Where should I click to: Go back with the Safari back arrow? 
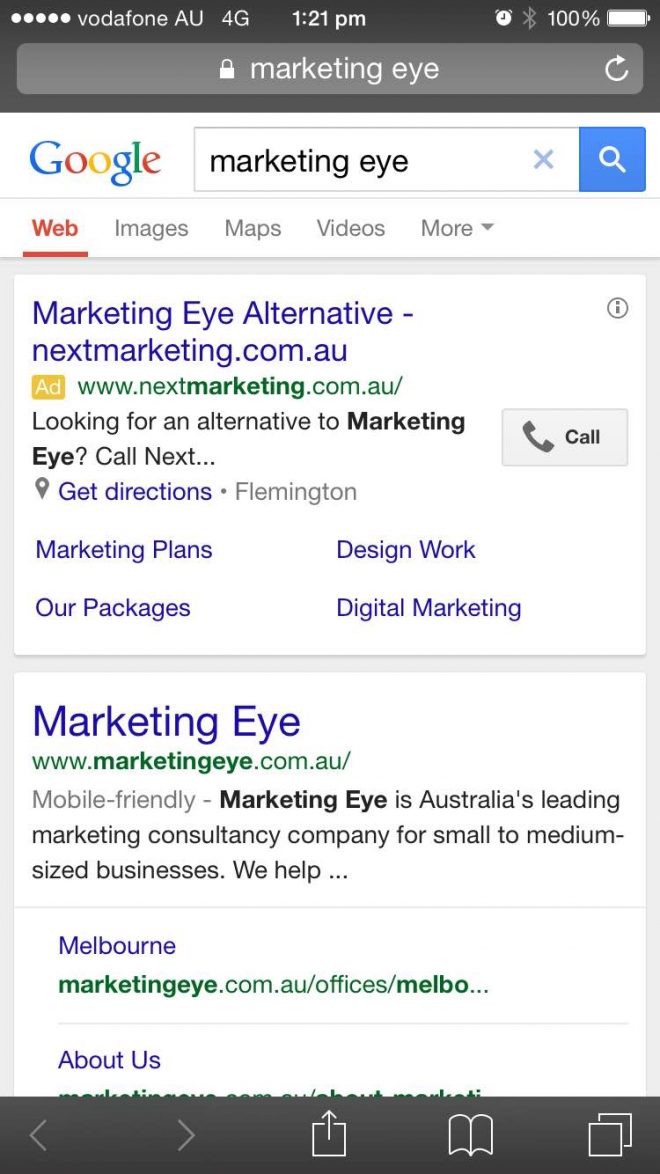click(x=38, y=1136)
